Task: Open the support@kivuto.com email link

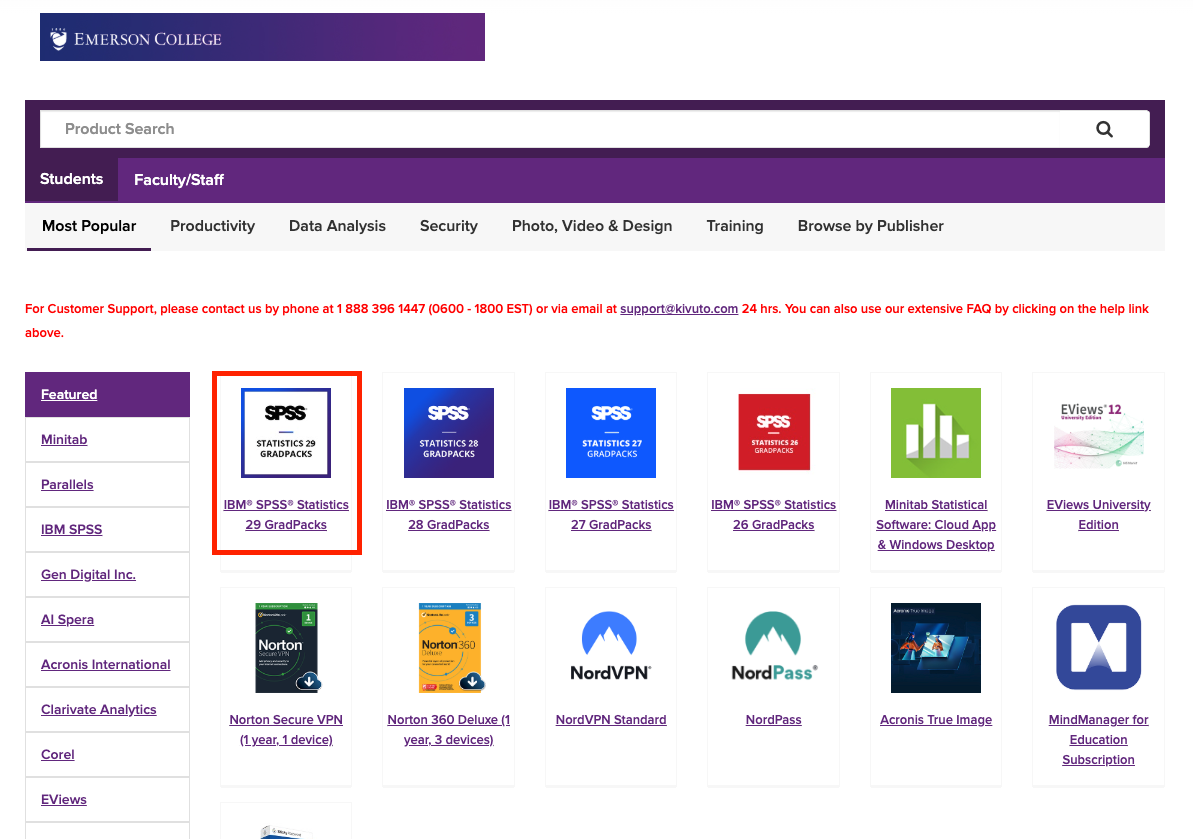Action: pyautogui.click(x=679, y=308)
